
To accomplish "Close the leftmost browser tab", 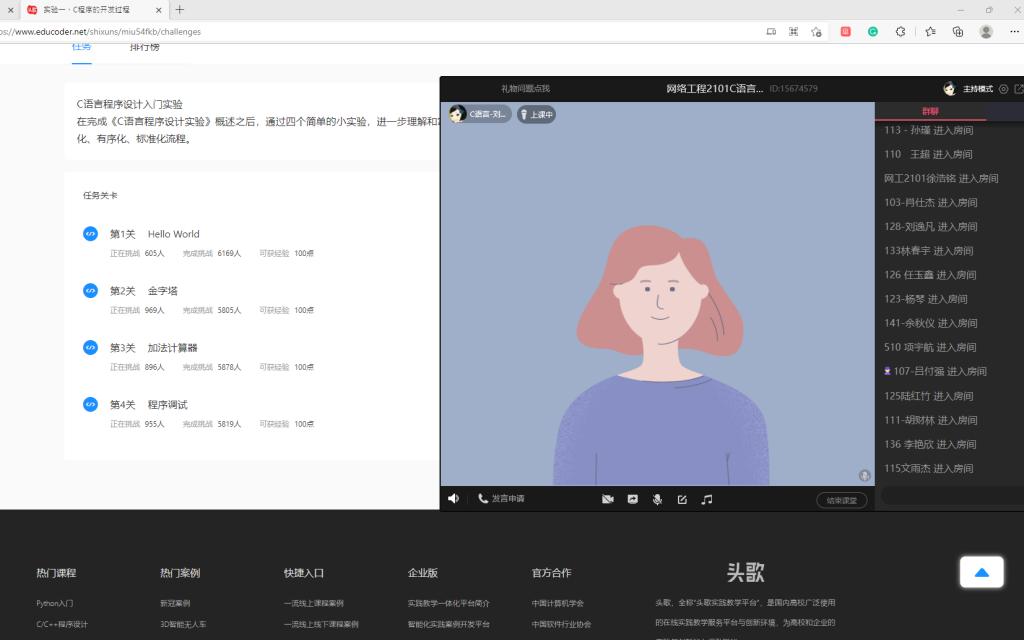I will point(10,10).
